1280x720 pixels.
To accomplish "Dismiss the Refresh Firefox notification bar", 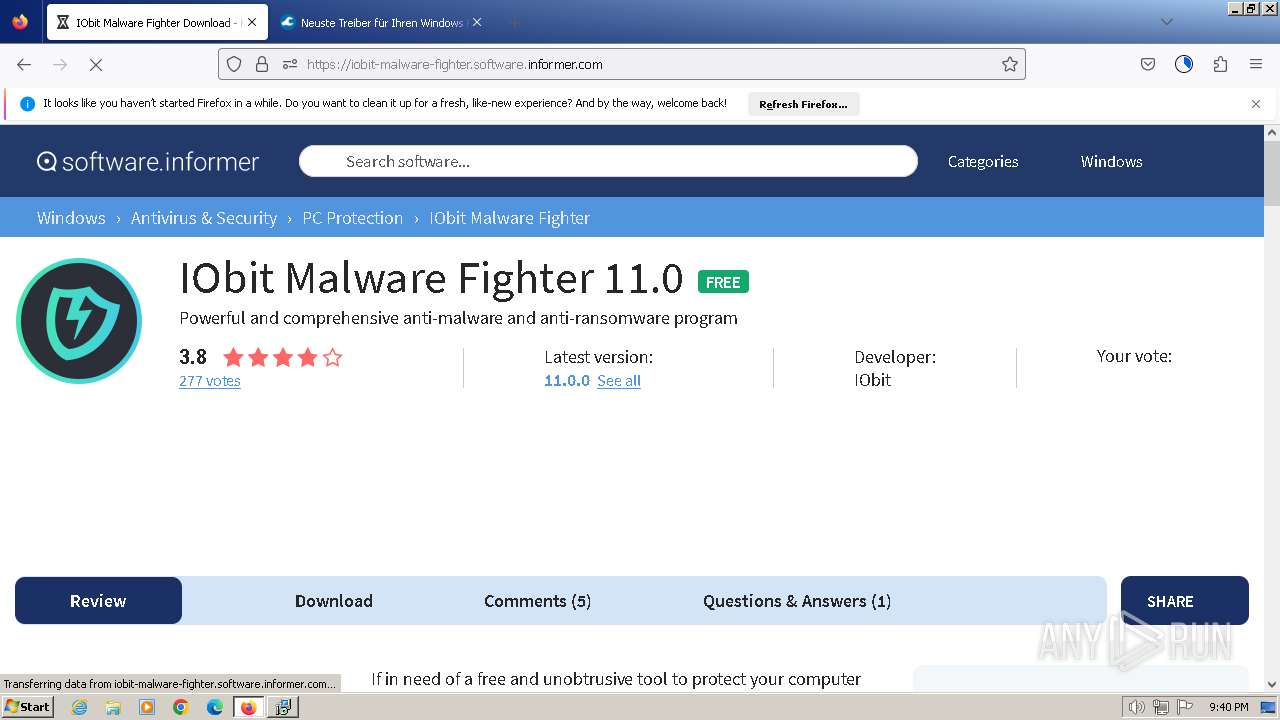I will pos(1256,104).
